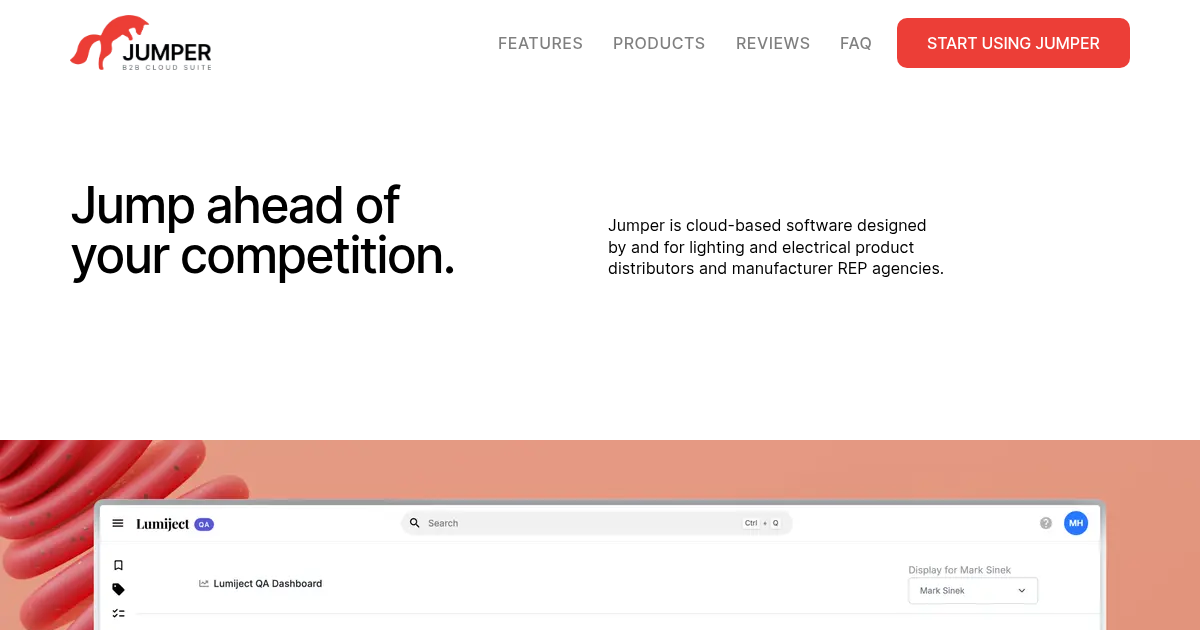The width and height of the screenshot is (1200, 630).
Task: Open the help question mark icon
Action: coord(1046,523)
